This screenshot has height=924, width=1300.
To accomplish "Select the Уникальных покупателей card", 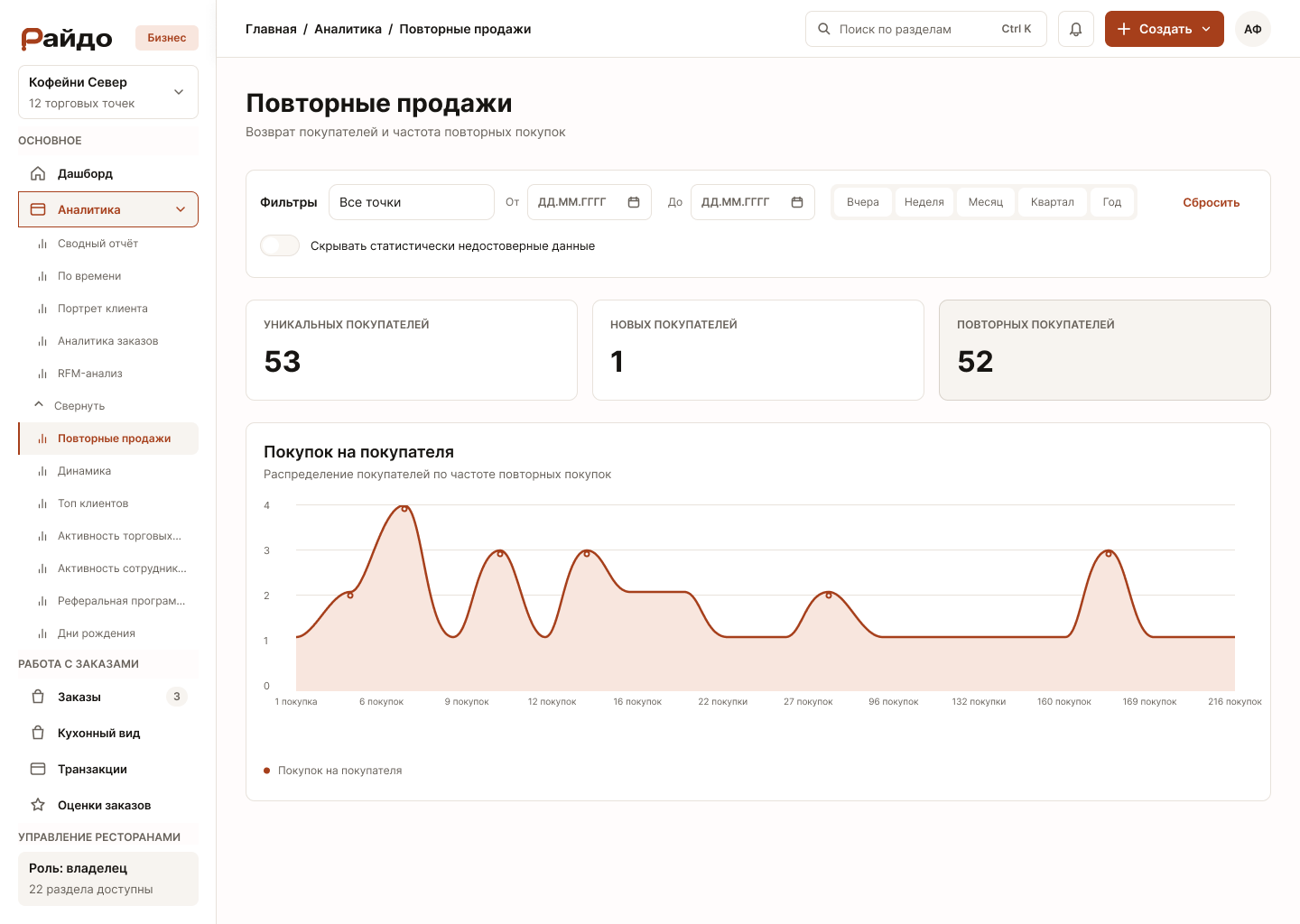I will (x=412, y=350).
